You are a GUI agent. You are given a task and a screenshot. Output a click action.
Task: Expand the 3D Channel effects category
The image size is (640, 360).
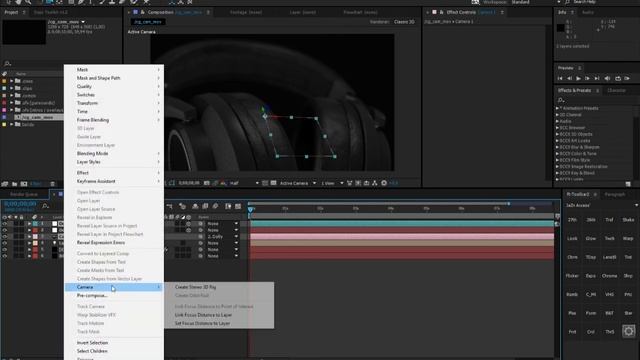pos(557,115)
